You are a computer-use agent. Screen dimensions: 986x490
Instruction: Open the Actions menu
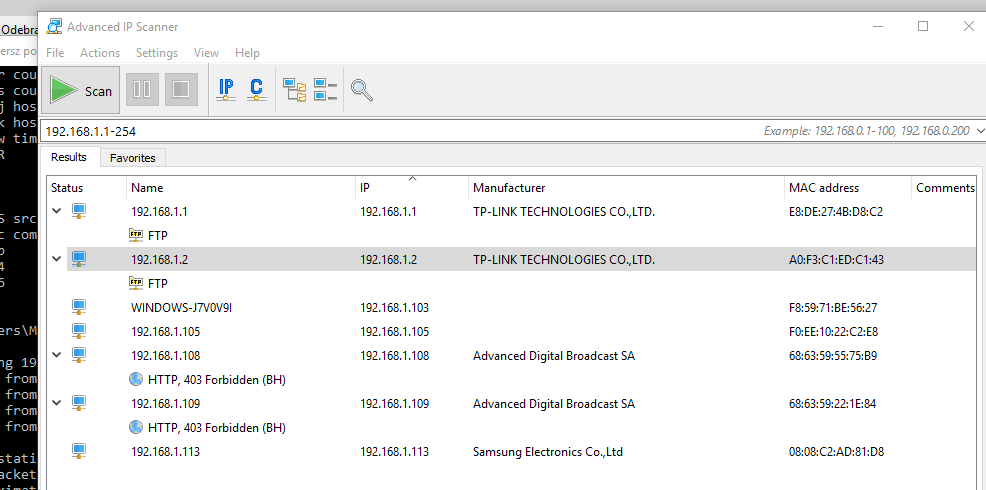[100, 53]
